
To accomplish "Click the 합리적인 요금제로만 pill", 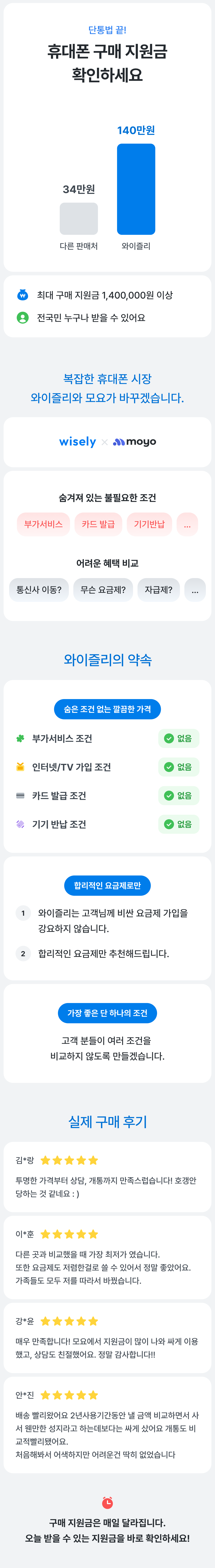I will (107, 886).
